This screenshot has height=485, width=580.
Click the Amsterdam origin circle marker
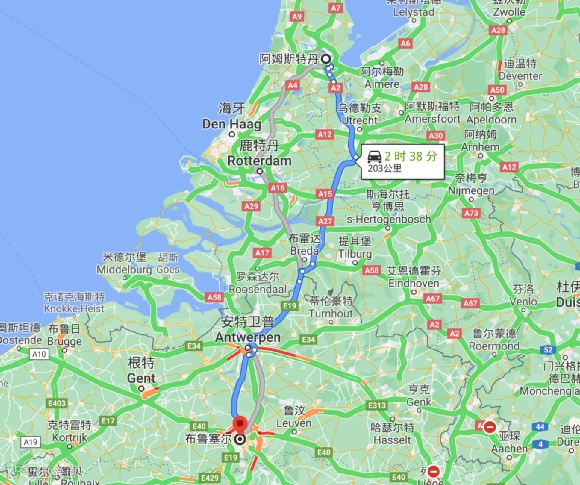click(x=326, y=59)
